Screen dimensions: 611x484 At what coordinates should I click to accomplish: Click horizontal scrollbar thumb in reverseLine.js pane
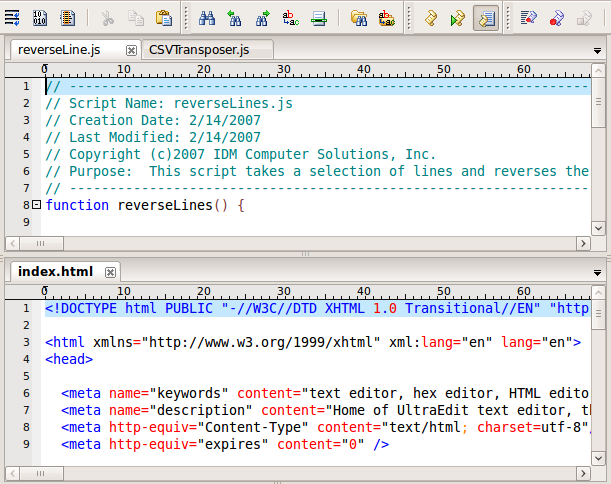click(x=41, y=244)
